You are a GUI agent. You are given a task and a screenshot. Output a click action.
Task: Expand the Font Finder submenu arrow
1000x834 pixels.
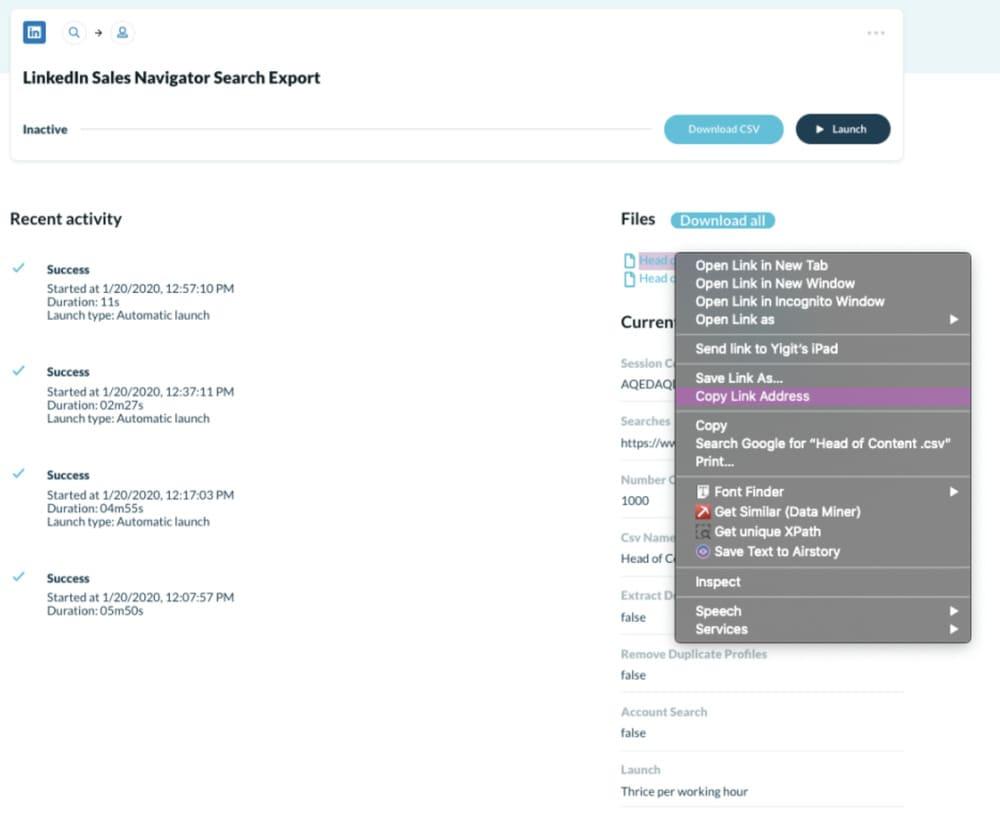954,492
